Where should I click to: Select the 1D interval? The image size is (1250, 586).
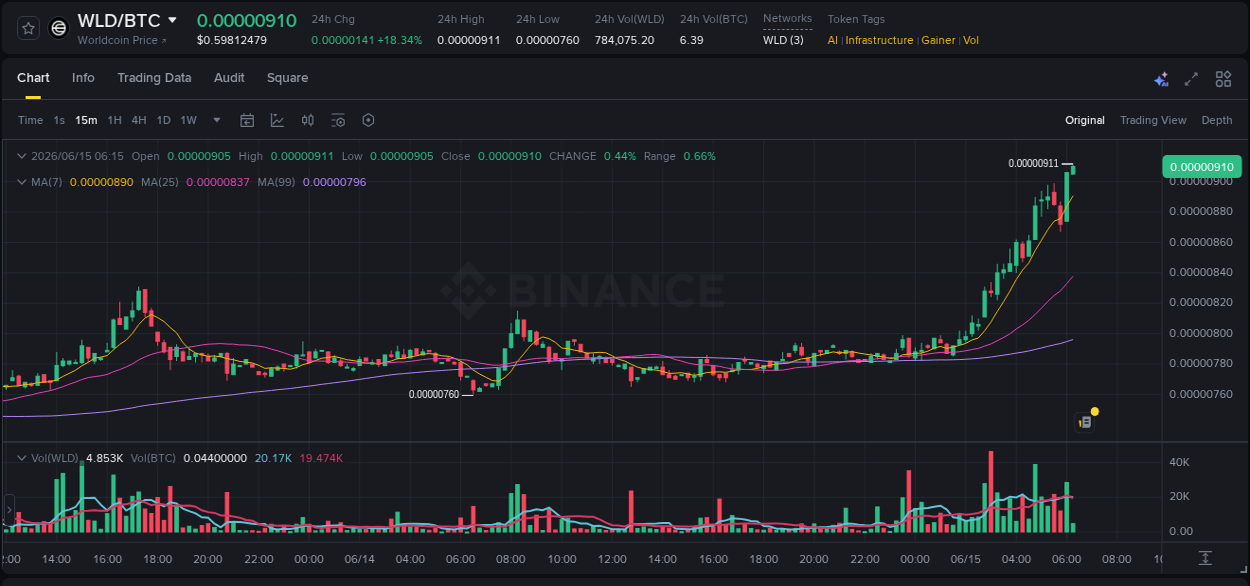pyautogui.click(x=163, y=120)
